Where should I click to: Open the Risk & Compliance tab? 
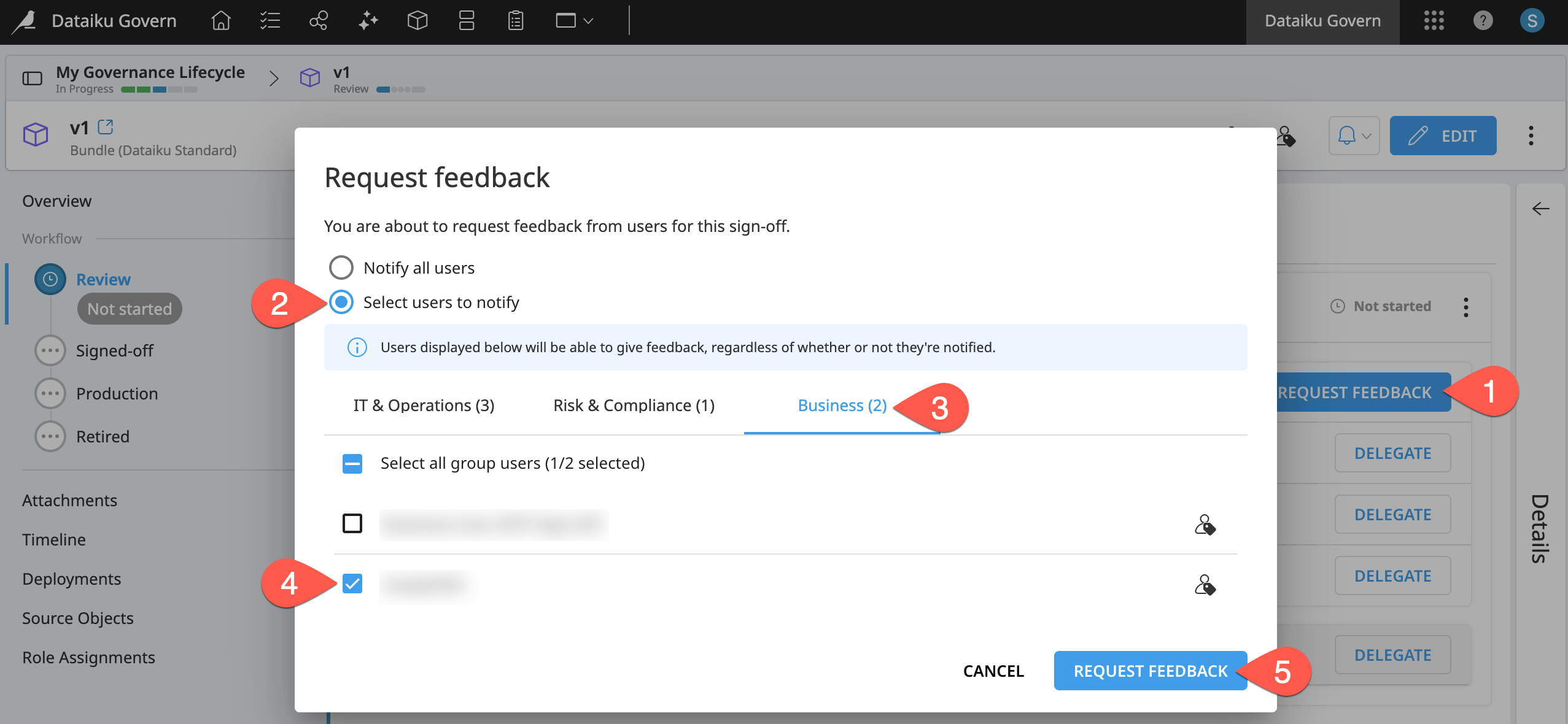(x=634, y=405)
